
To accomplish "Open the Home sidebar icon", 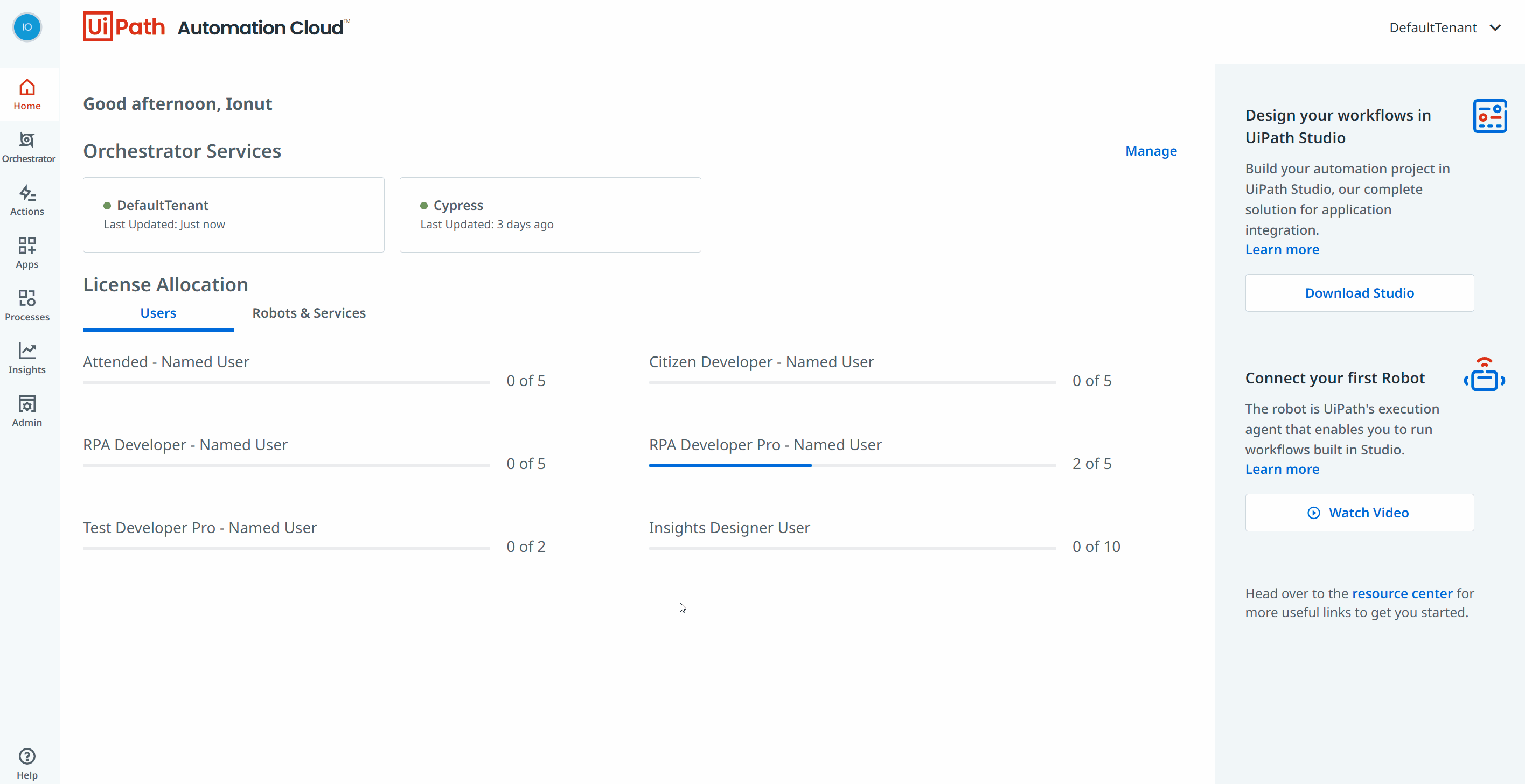I will [x=26, y=95].
